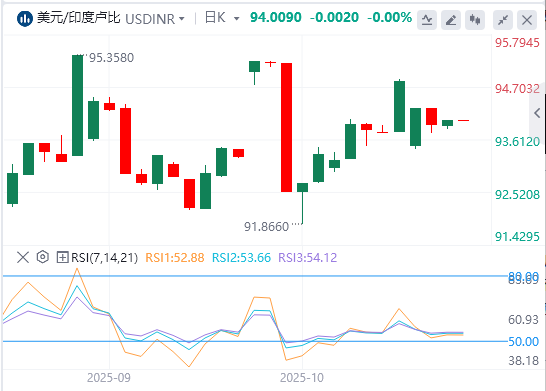Open RSI settings hexagon icon
The width and height of the screenshot is (546, 391).
pos(42,257)
